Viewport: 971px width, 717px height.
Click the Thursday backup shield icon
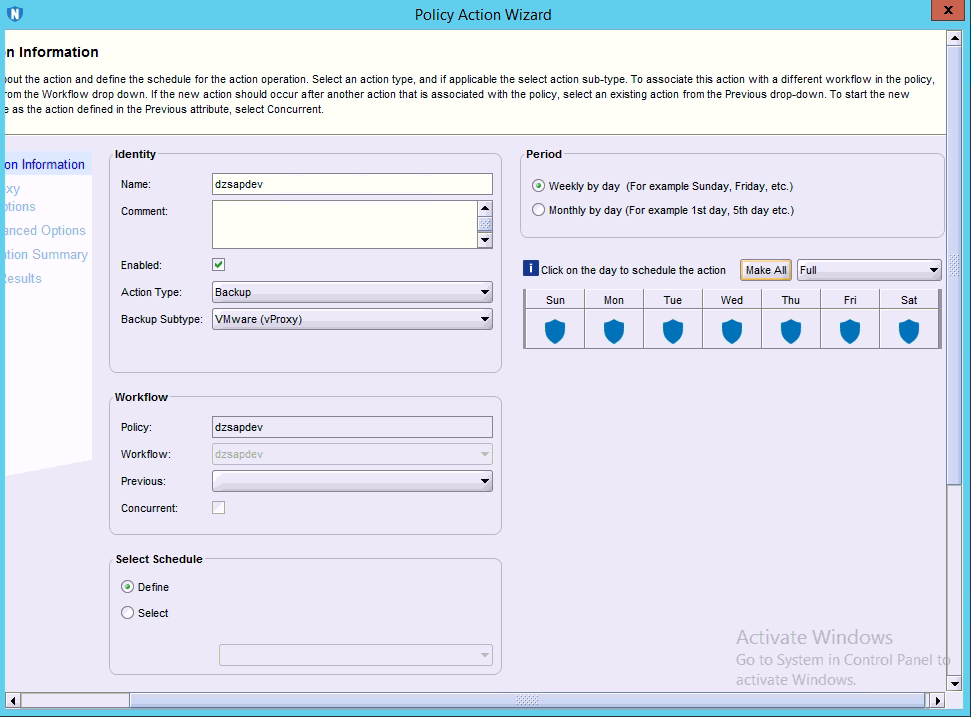click(791, 331)
